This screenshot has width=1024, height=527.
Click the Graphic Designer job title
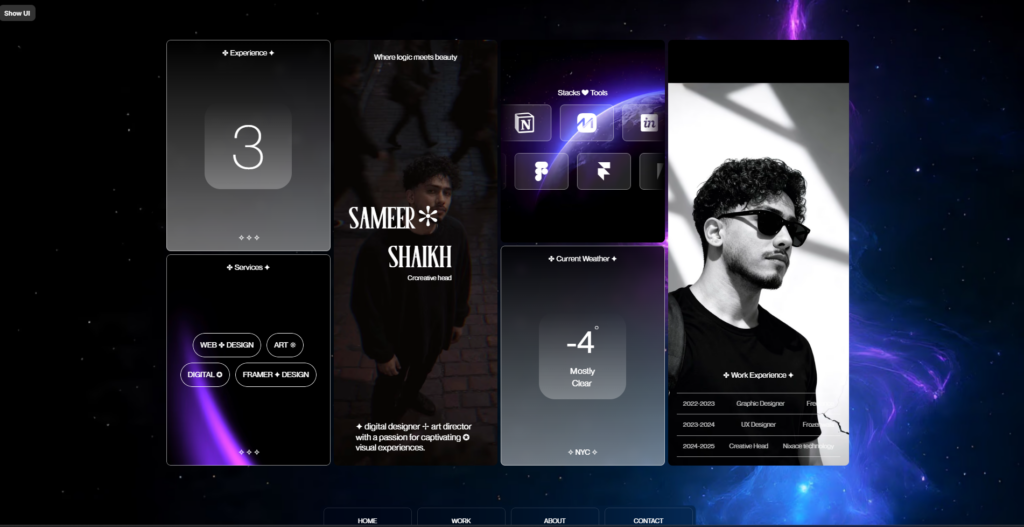pyautogui.click(x=760, y=404)
